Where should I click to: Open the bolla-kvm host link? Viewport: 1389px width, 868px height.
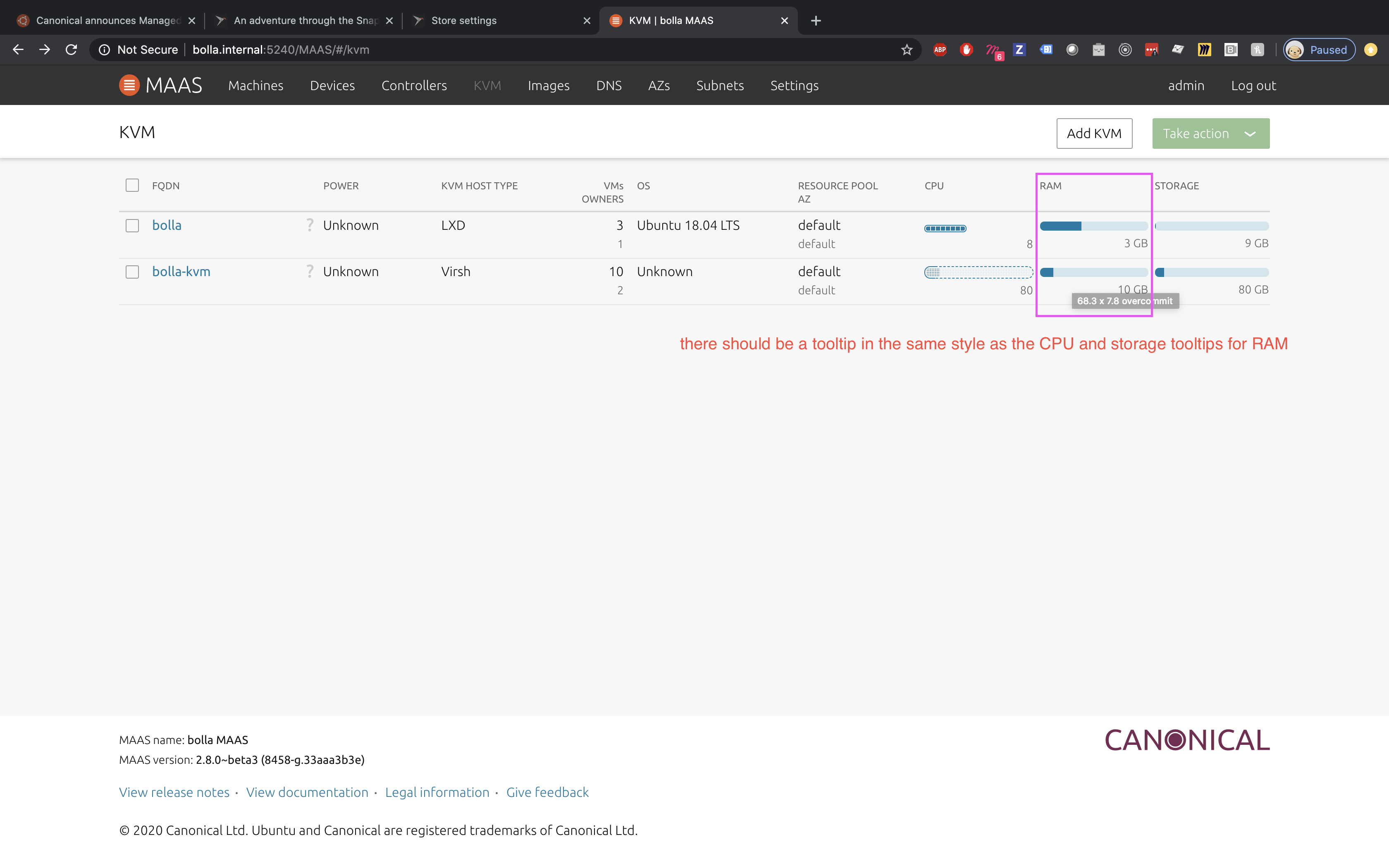click(x=181, y=271)
